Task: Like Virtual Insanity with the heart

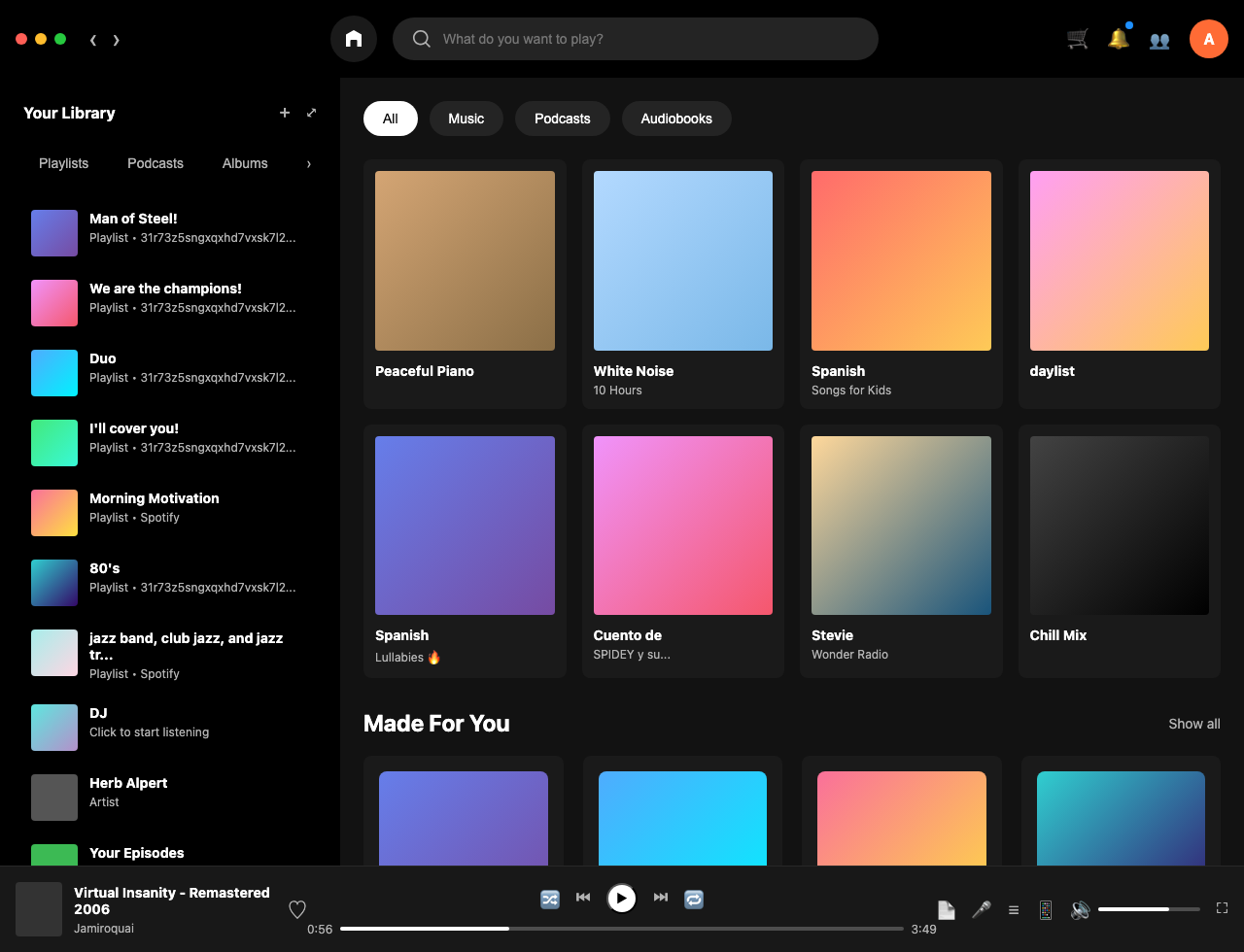Action: point(297,909)
